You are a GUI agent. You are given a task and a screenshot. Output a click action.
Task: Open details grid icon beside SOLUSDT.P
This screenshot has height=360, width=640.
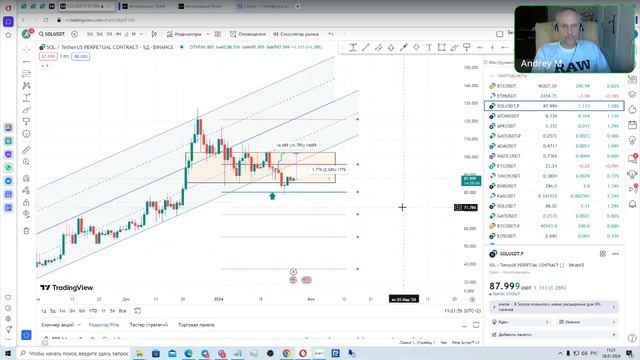[x=602, y=254]
